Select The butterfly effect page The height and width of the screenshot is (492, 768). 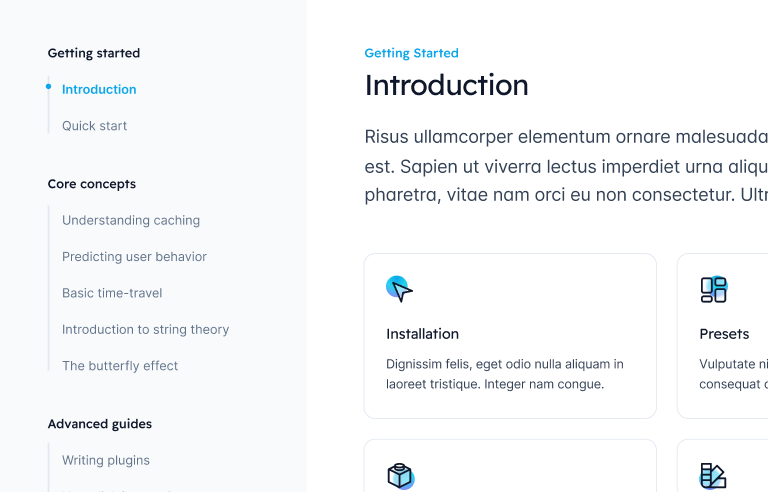click(x=120, y=366)
